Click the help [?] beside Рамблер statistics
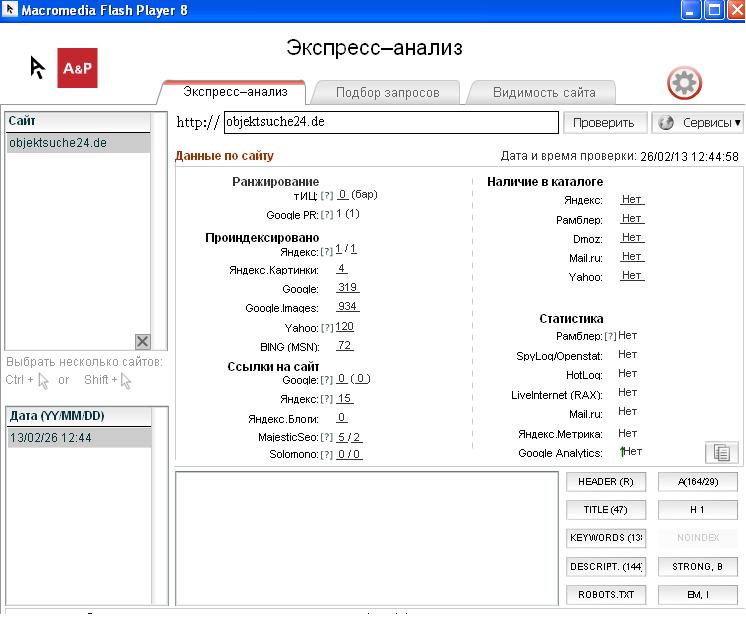 coord(610,336)
